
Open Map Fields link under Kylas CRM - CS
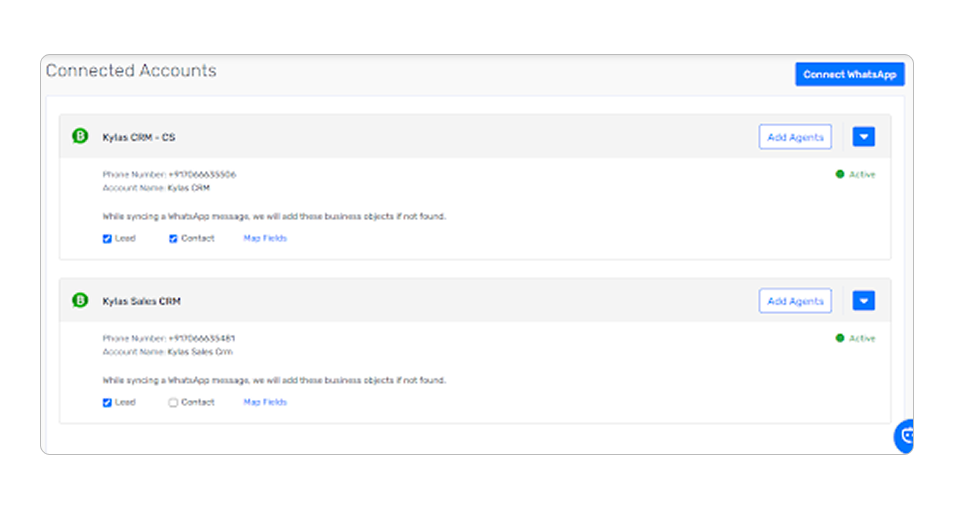tap(265, 239)
